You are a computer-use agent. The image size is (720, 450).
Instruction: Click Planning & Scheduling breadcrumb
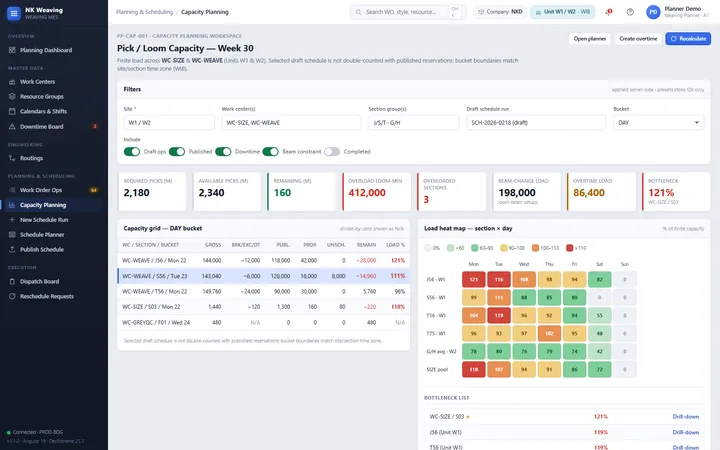tap(144, 12)
